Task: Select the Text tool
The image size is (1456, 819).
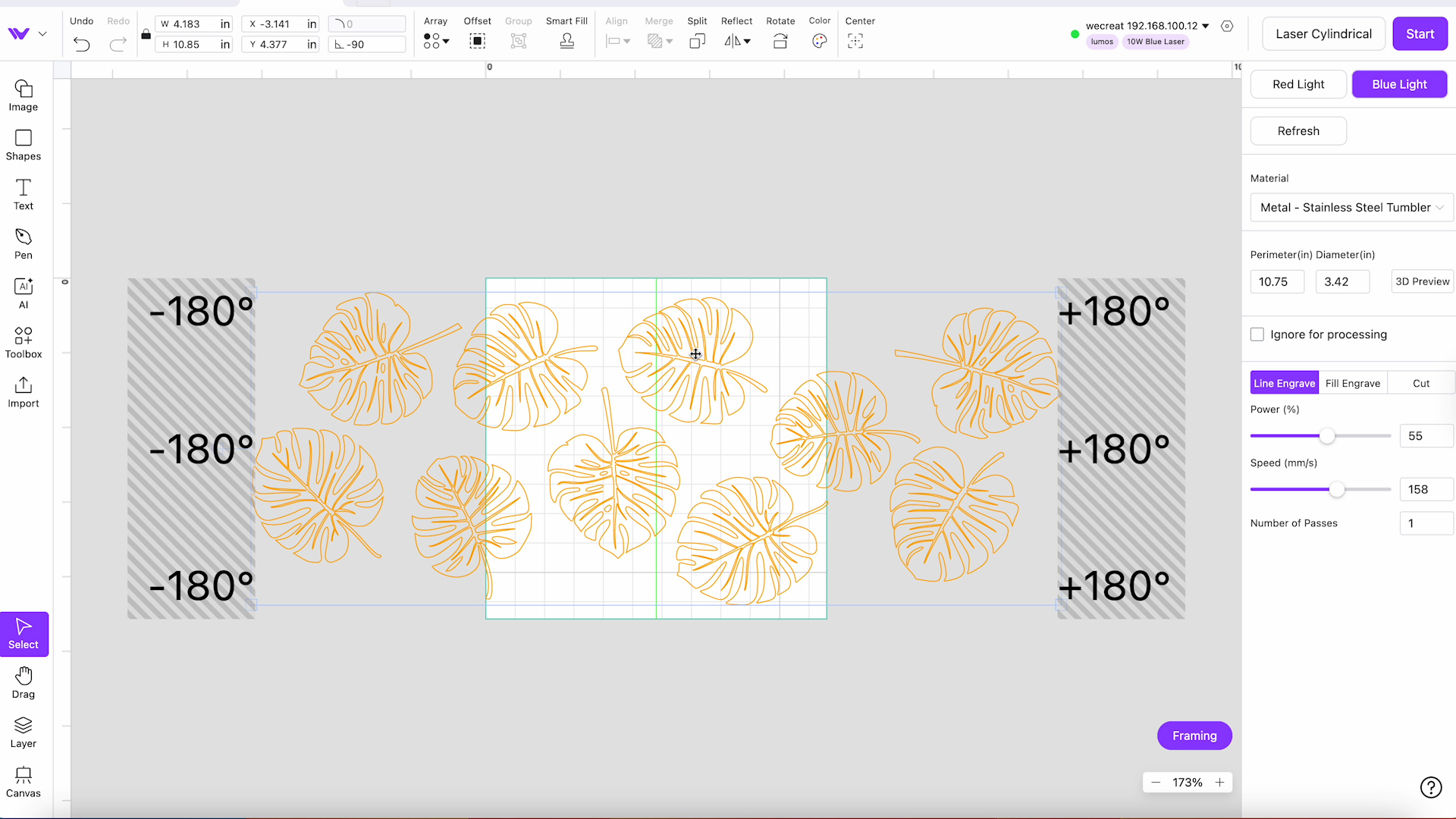Action: tap(23, 194)
